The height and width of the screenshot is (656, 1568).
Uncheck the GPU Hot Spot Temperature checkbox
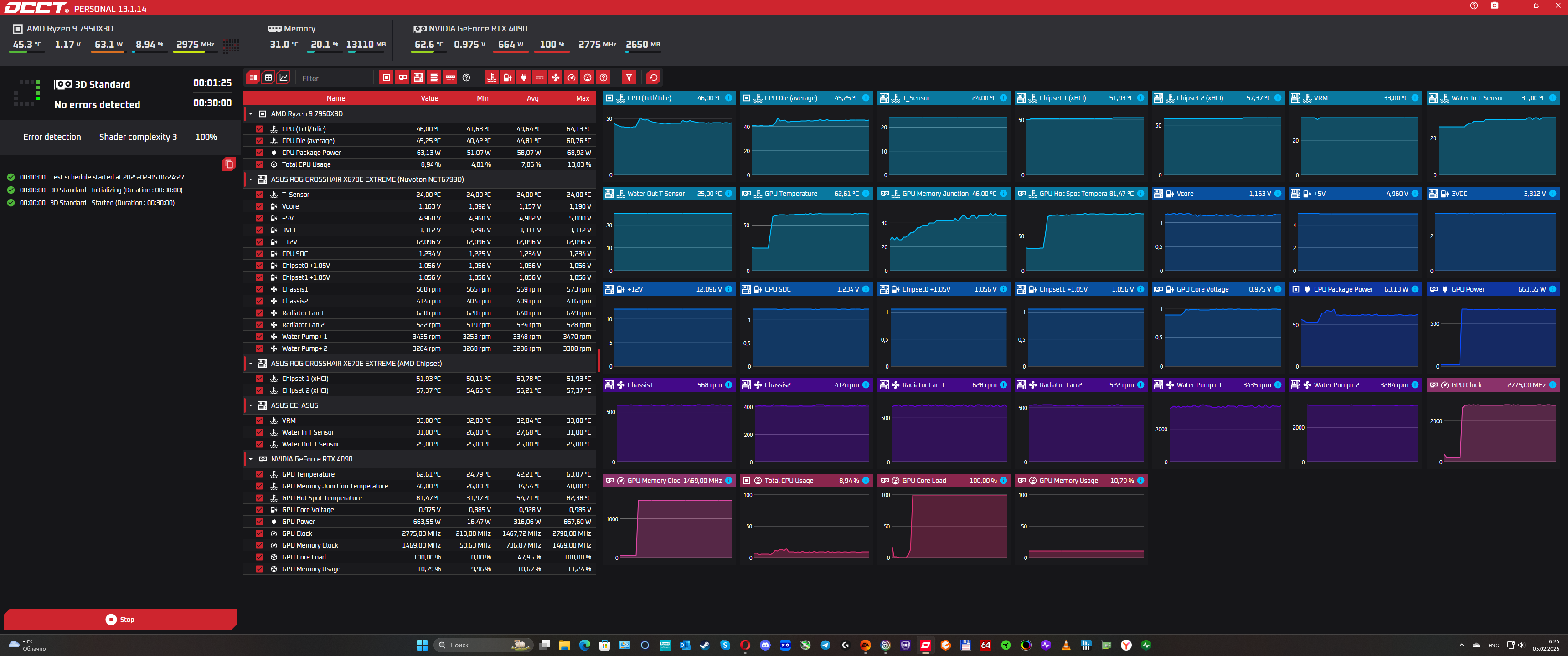[x=259, y=498]
